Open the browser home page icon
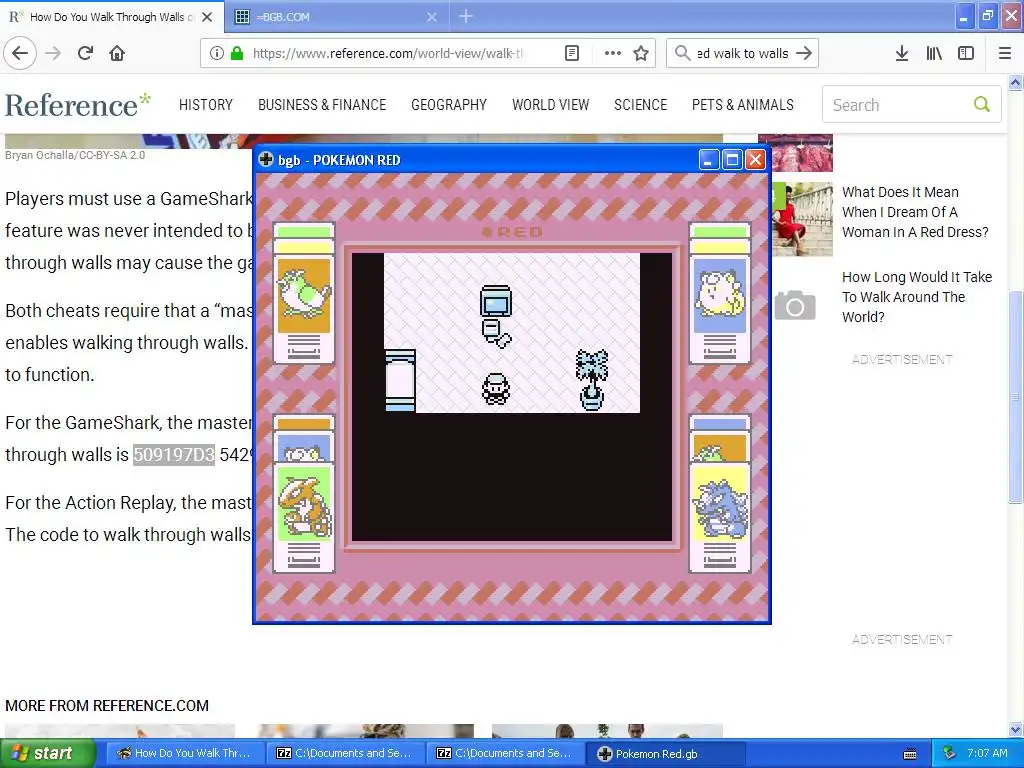Screen dimensions: 1024x768 (x=117, y=53)
